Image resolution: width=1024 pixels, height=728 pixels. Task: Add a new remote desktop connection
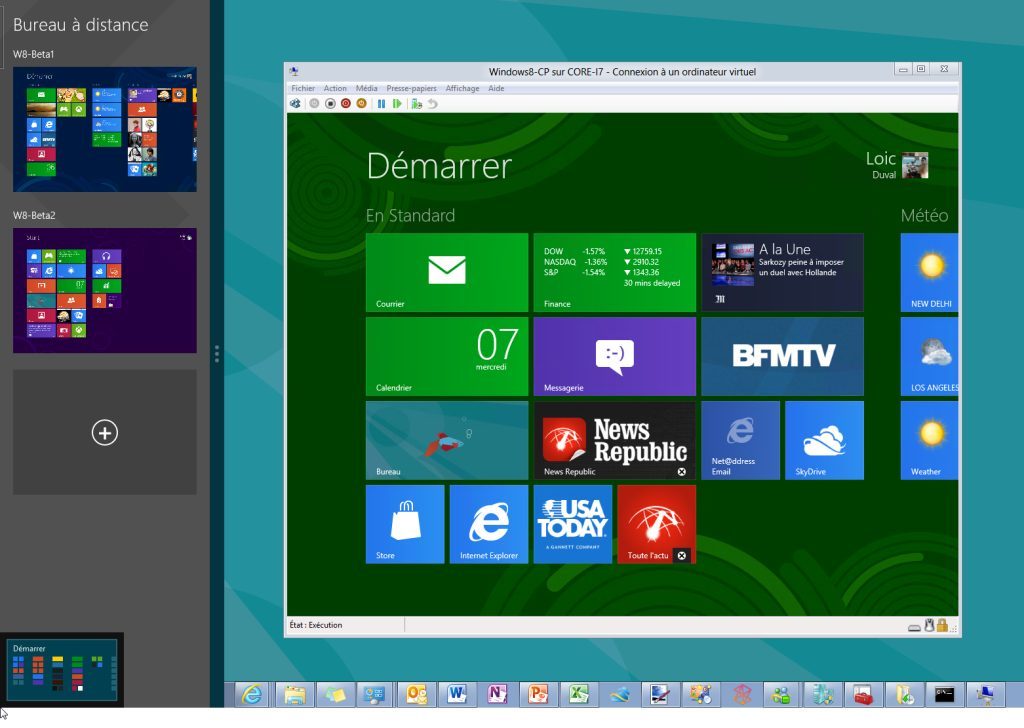pos(104,432)
